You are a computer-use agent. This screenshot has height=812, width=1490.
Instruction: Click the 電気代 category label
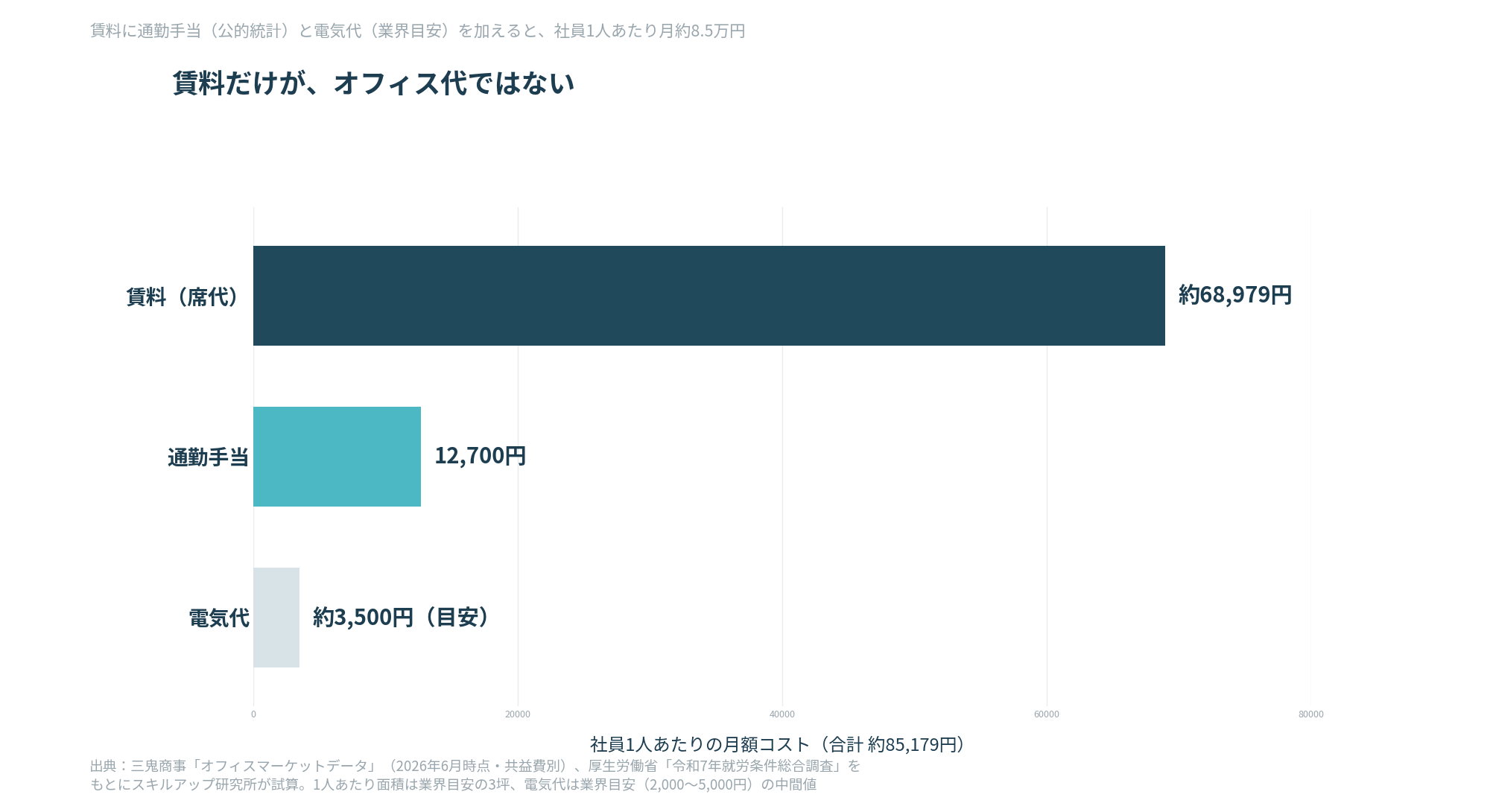(x=218, y=618)
